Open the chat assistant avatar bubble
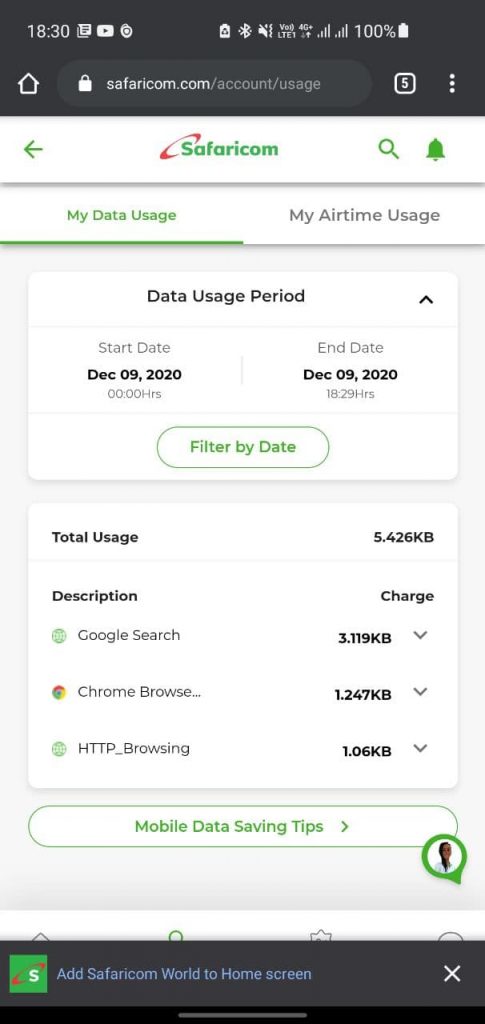485x1024 pixels. click(444, 857)
